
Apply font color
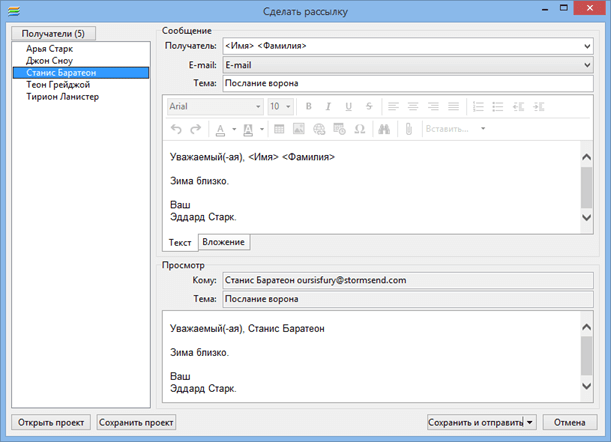click(x=221, y=129)
